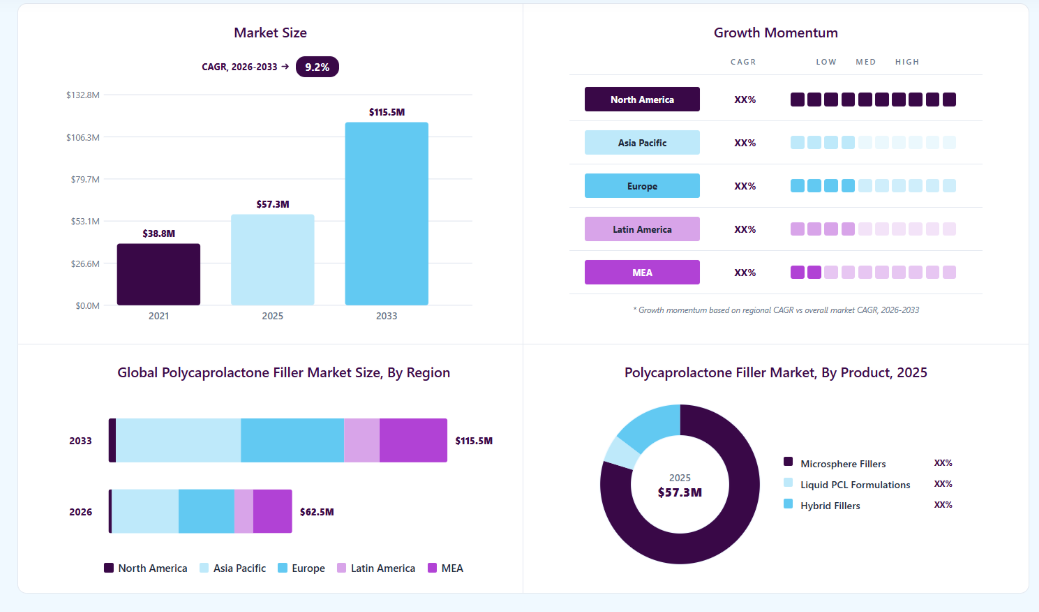
Task: Click the 9.2% CAGR badge
Action: [317, 67]
